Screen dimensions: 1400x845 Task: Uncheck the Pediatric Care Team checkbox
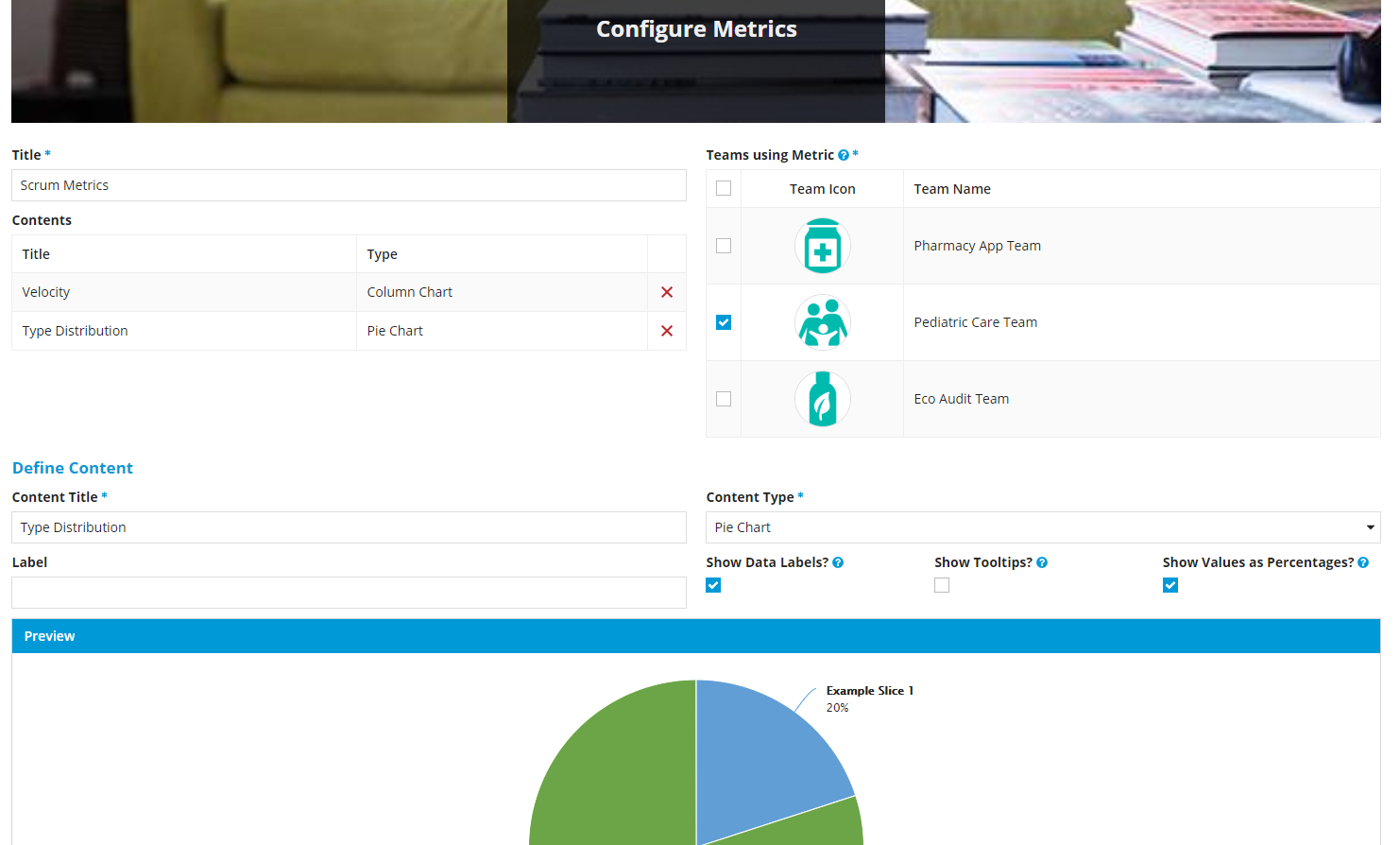[724, 322]
